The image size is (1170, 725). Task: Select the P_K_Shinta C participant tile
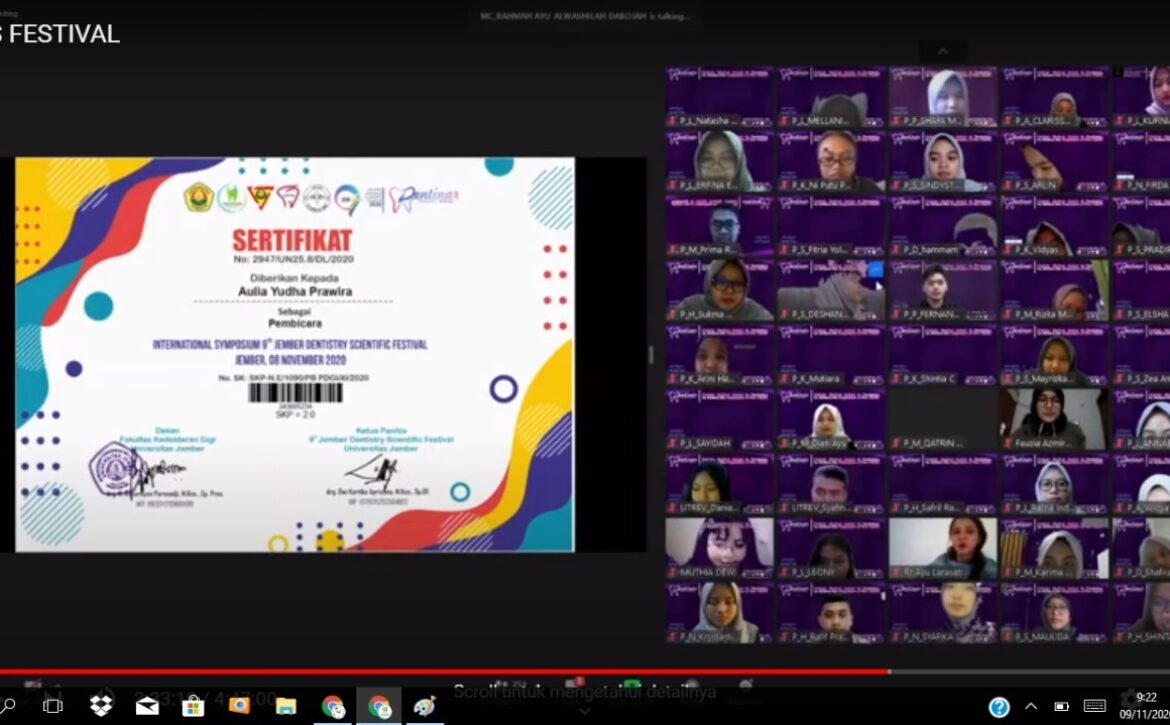point(943,355)
